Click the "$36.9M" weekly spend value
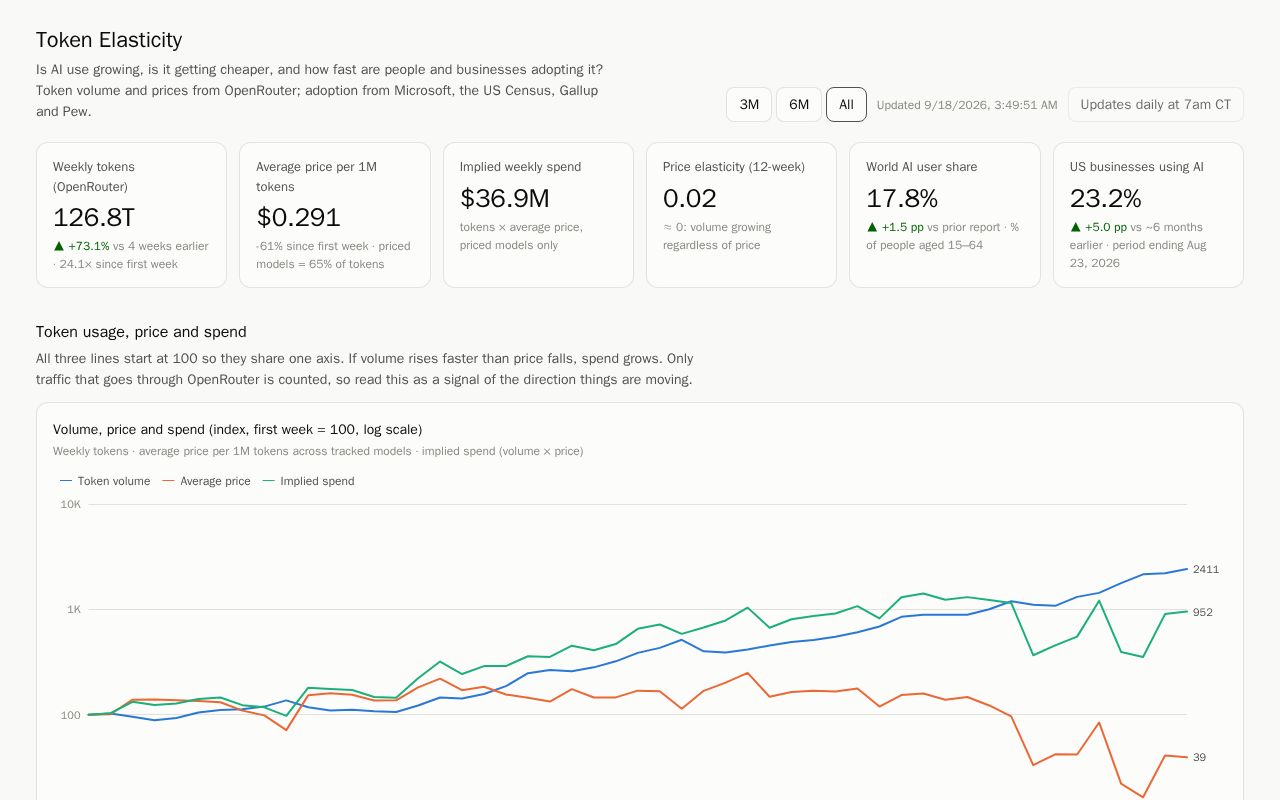1280x800 pixels. tap(505, 198)
